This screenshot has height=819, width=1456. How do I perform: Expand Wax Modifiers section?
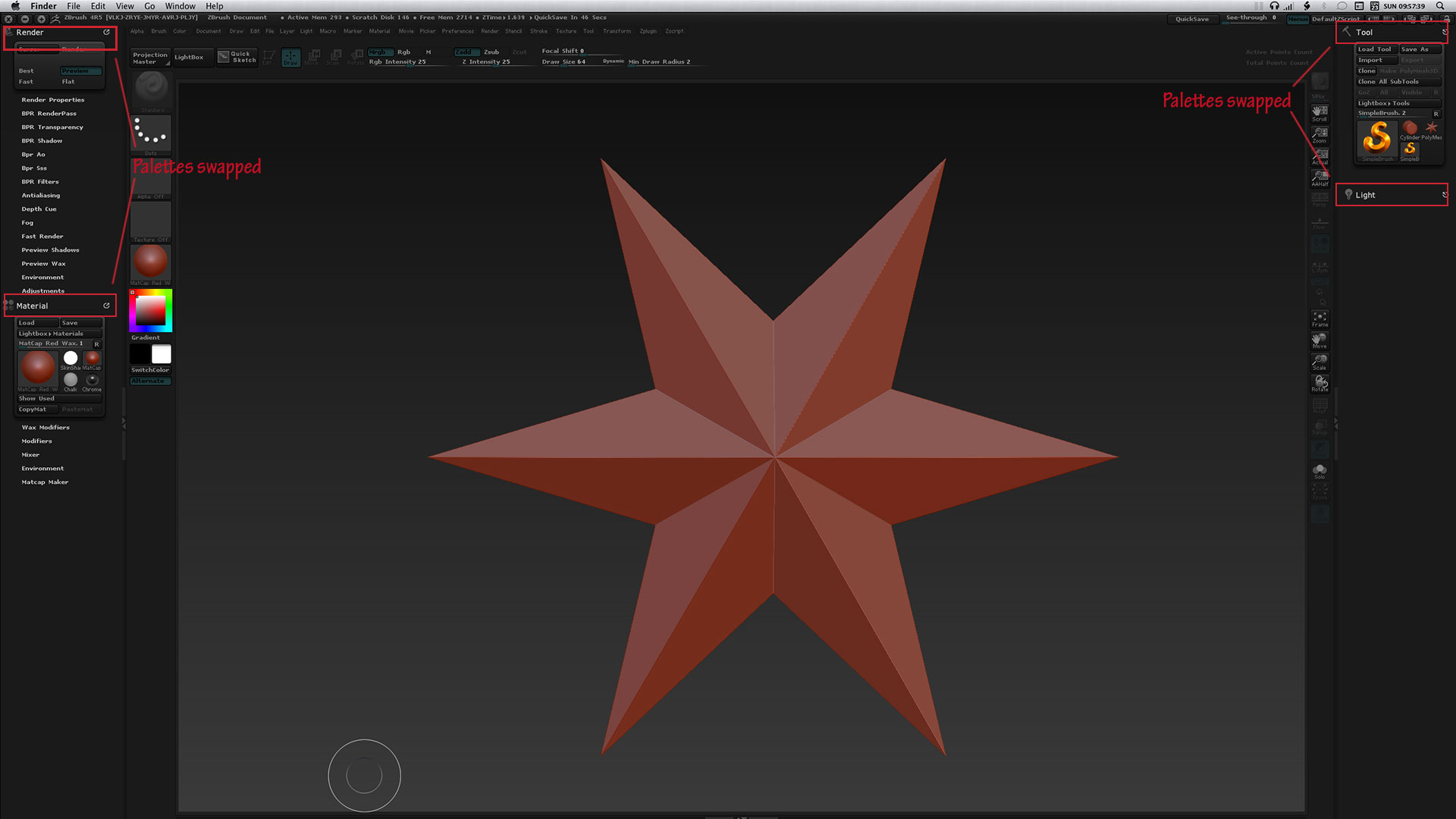coord(45,427)
